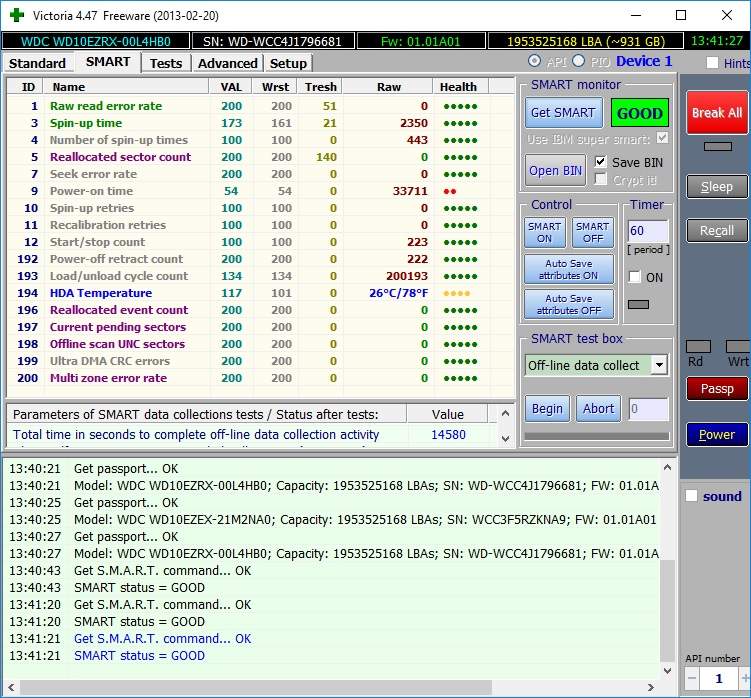Click the log panel scroll down arrow

pyautogui.click(x=668, y=671)
